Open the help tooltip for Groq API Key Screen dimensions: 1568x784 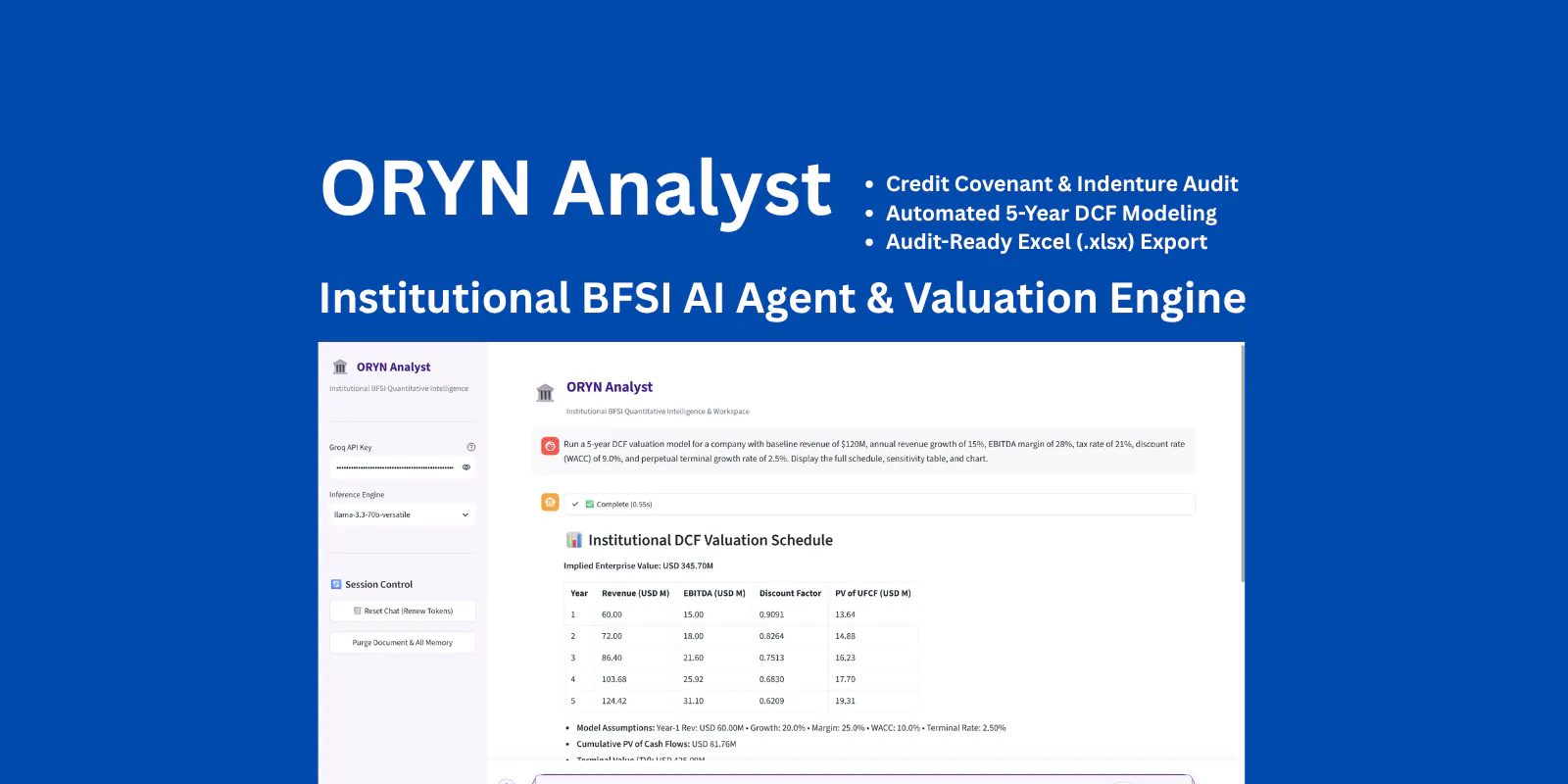pyautogui.click(x=471, y=447)
